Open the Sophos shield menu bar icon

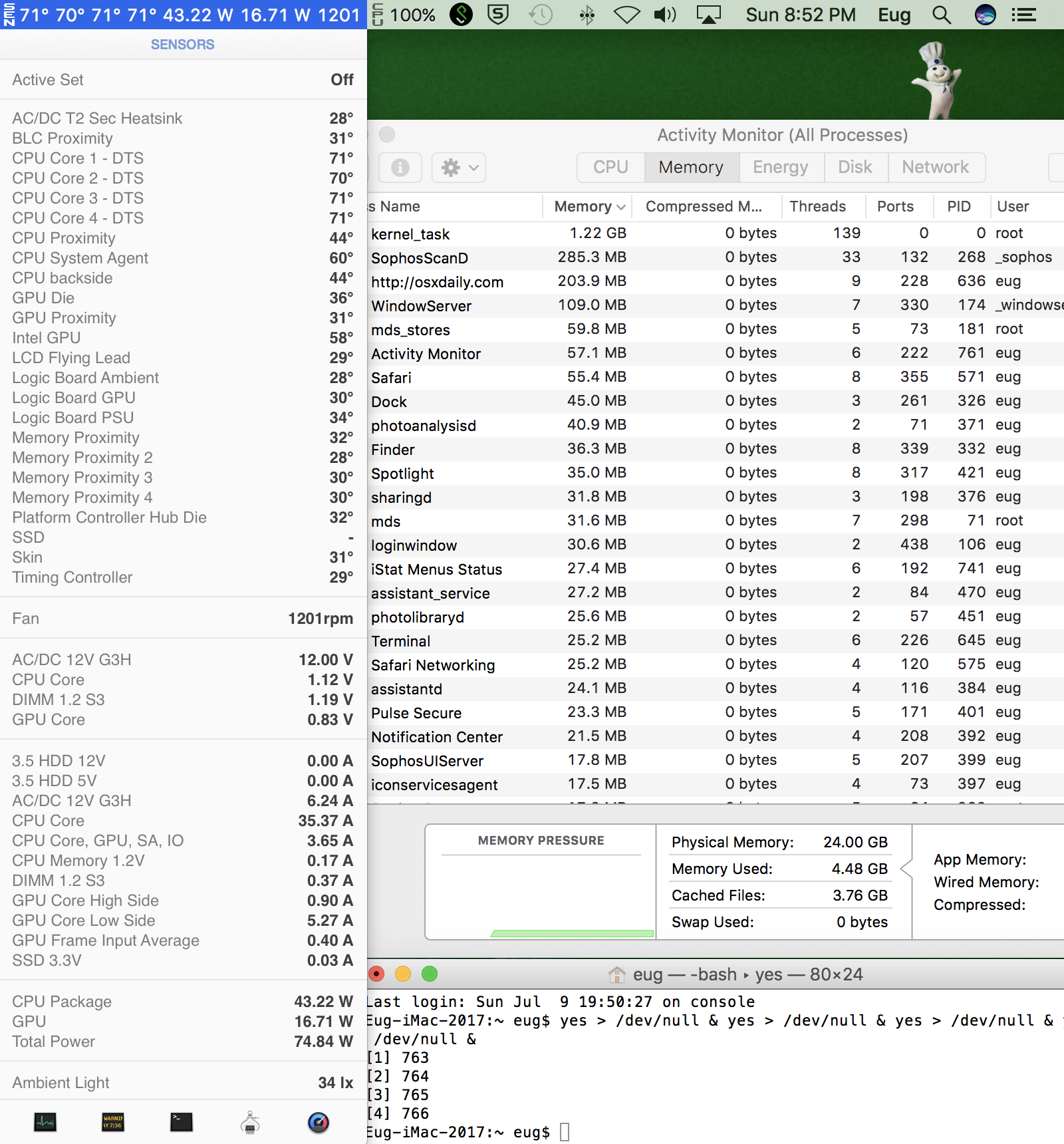[498, 15]
